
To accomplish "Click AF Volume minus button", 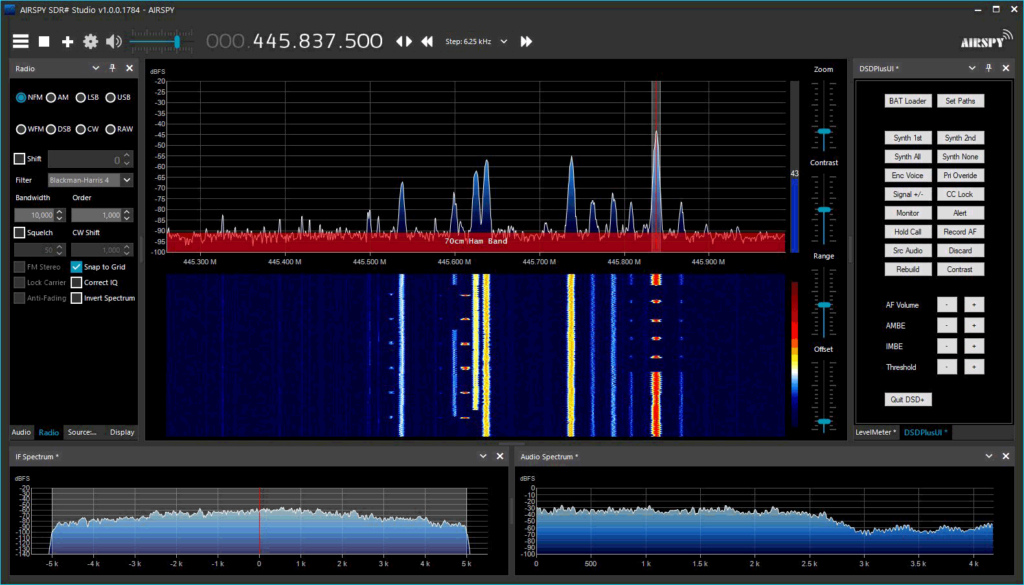I will tap(947, 305).
